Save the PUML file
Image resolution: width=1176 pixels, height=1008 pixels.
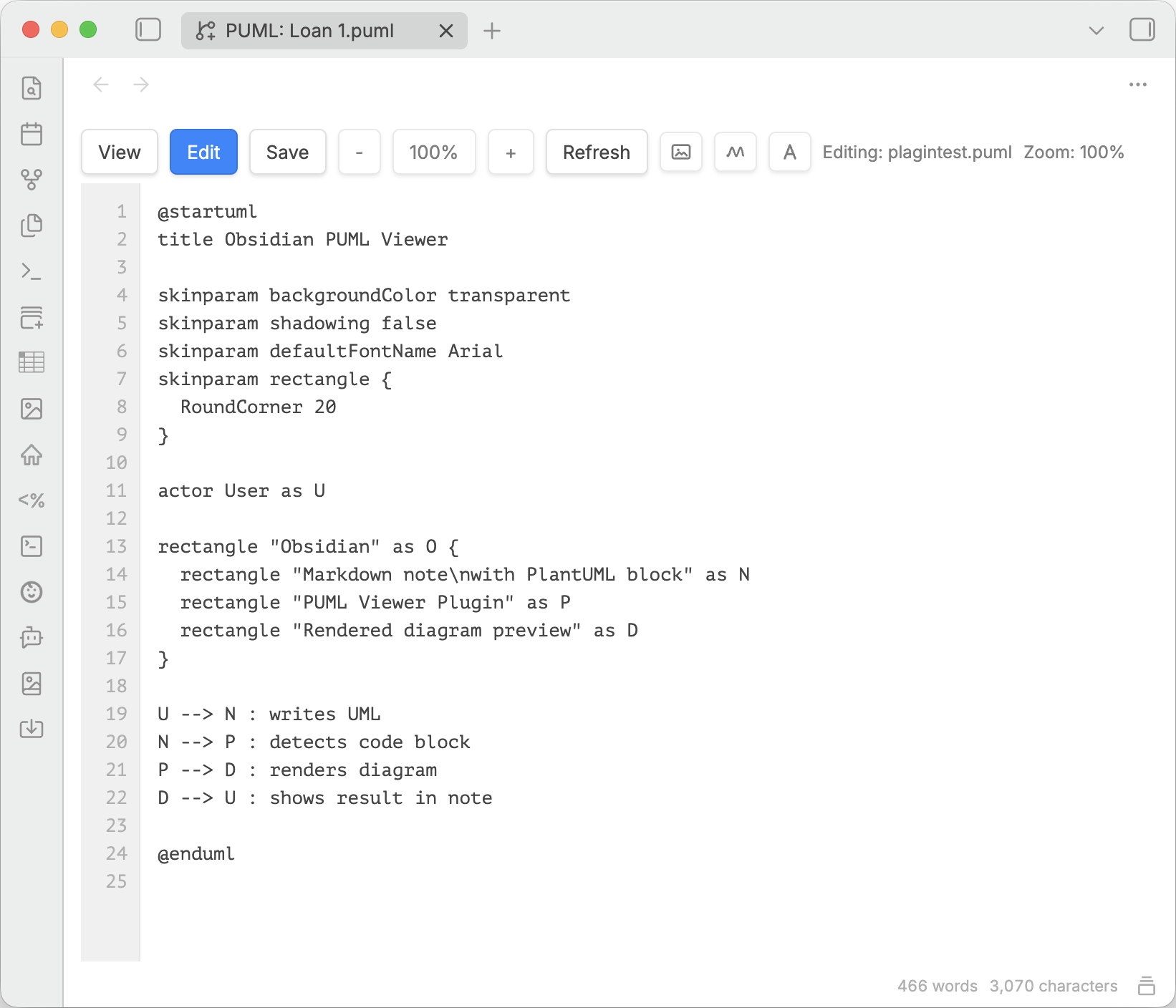tap(287, 152)
